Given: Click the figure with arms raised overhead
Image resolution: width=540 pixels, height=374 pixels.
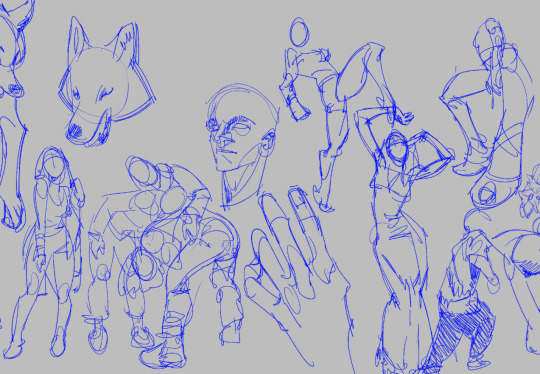Looking at the screenshot, I should pyautogui.click(x=405, y=241).
